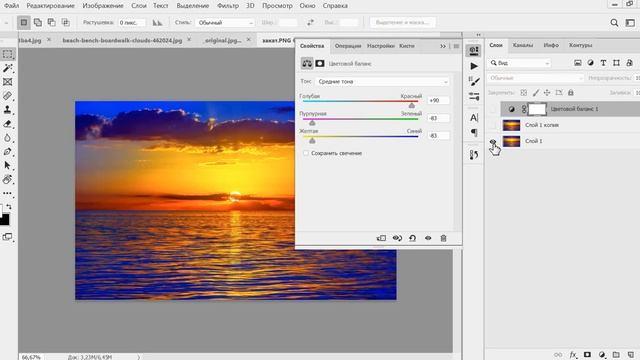Viewport: 640px width, 360px height.
Task: Switch to beach-bench-boardwalk-clouds document tab
Action: point(122,40)
